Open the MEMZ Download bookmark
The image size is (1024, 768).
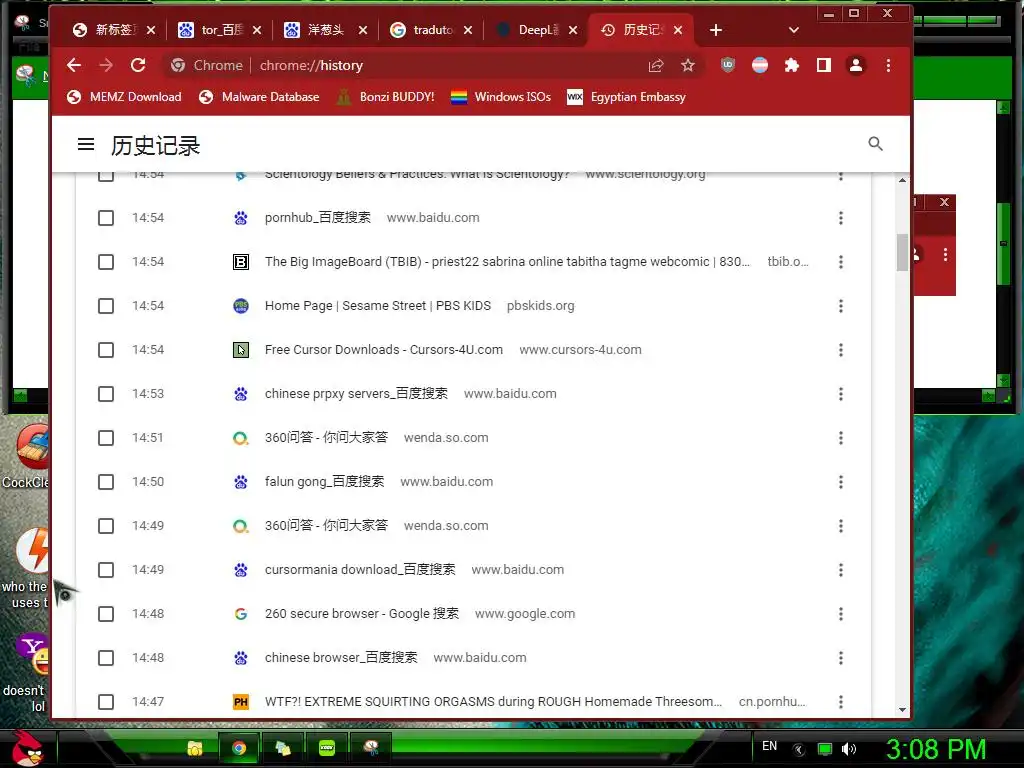point(124,97)
